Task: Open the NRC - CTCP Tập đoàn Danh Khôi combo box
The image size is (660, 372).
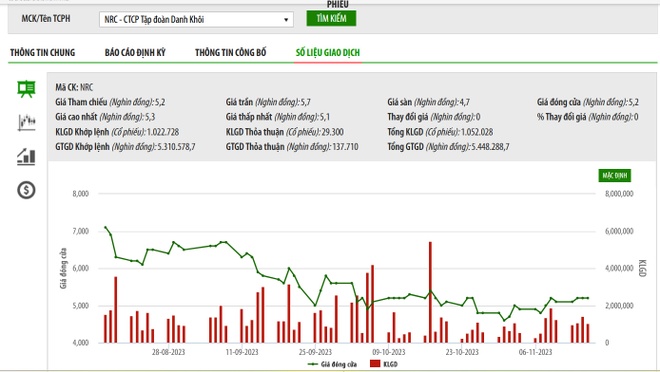Action: [196, 20]
